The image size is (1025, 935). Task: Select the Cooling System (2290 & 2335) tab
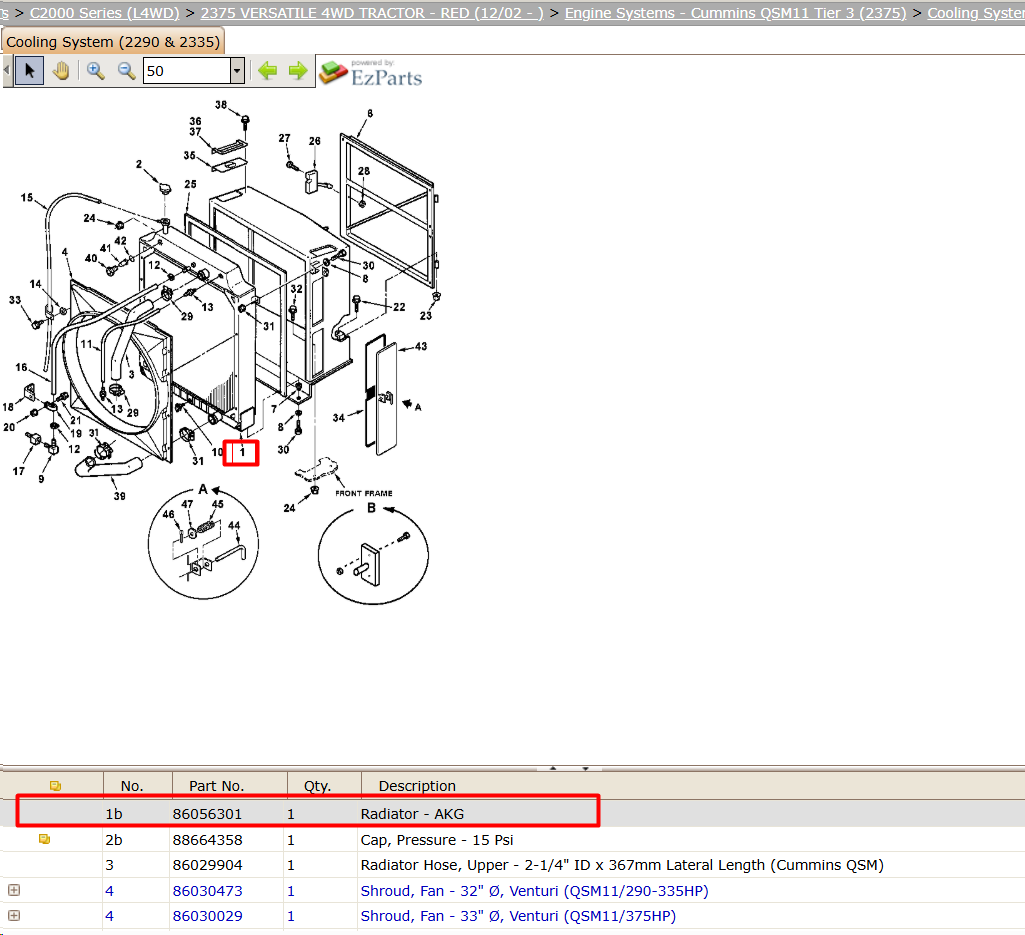113,42
